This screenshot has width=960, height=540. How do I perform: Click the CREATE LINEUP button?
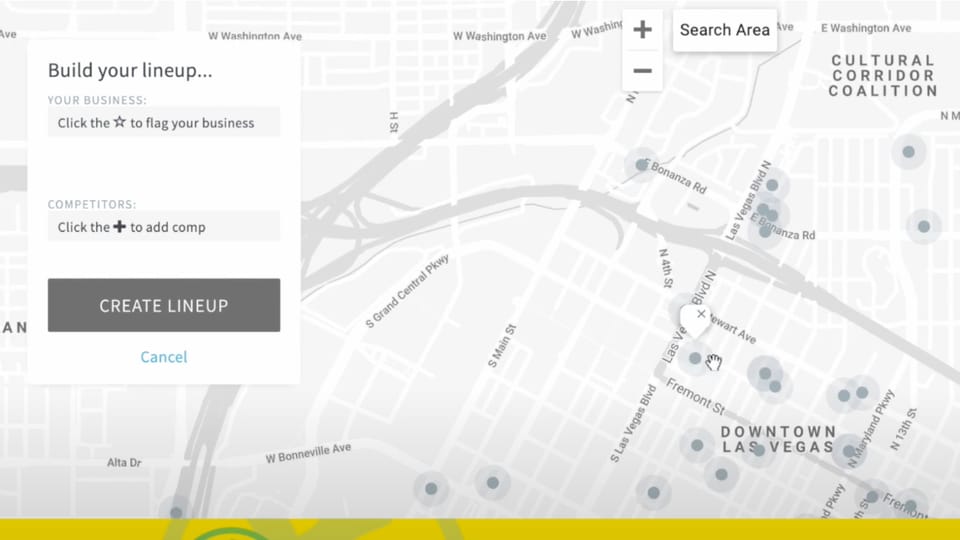point(164,306)
